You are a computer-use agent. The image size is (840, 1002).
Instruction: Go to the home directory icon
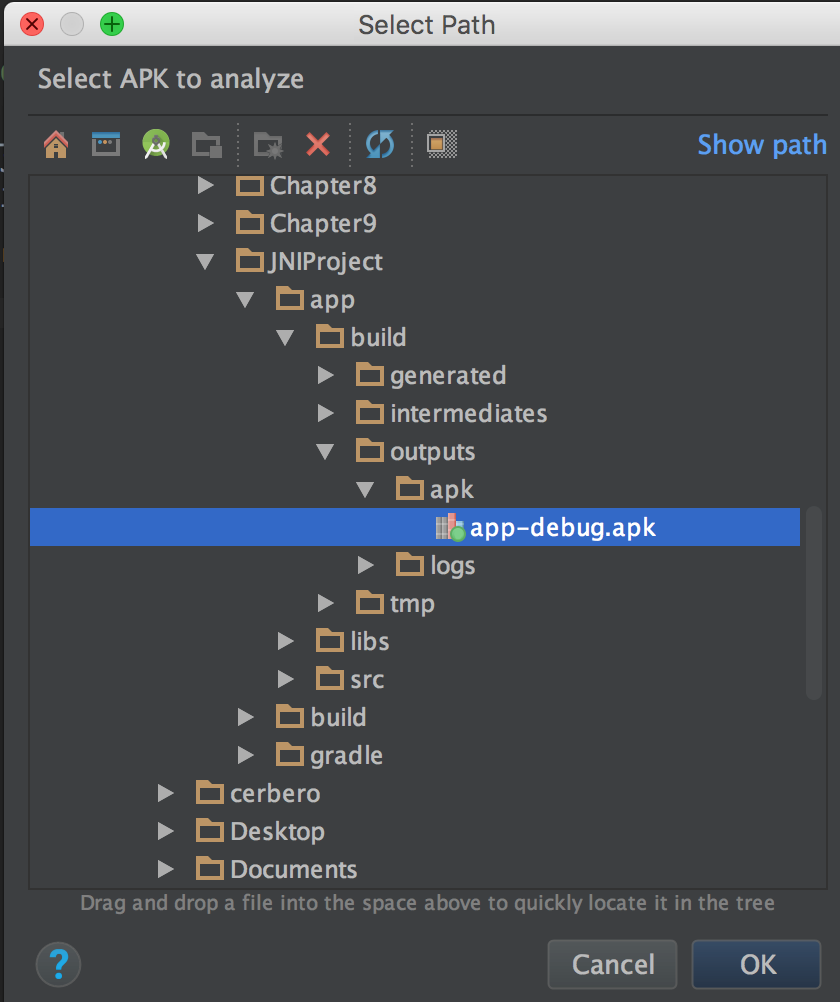coord(56,145)
